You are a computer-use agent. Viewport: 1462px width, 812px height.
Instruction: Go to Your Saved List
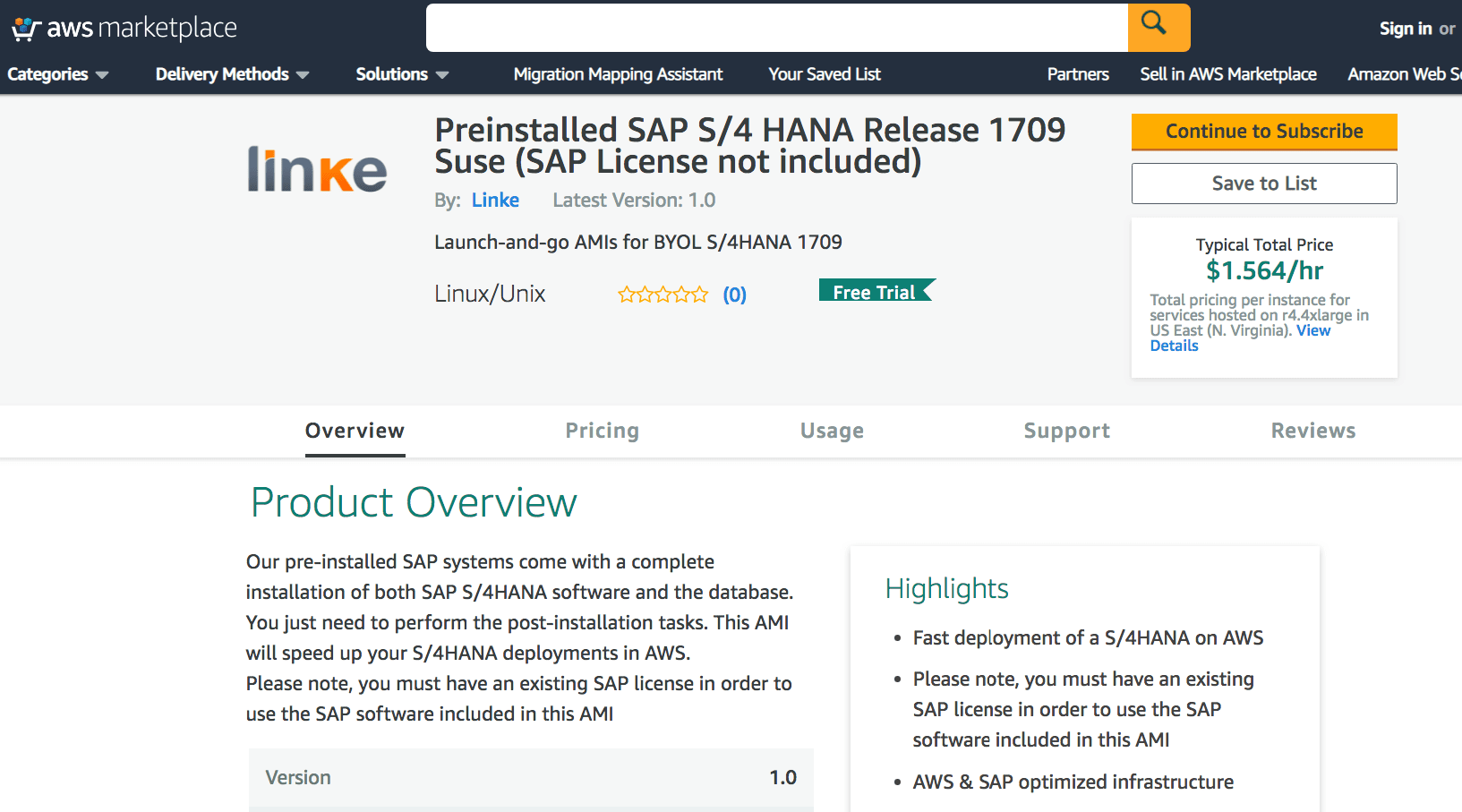825,74
